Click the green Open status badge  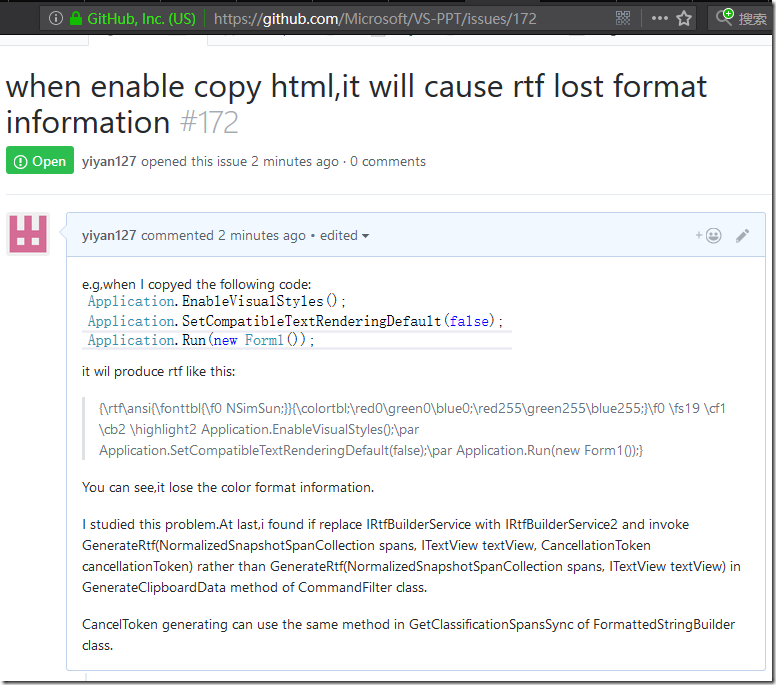[x=40, y=160]
